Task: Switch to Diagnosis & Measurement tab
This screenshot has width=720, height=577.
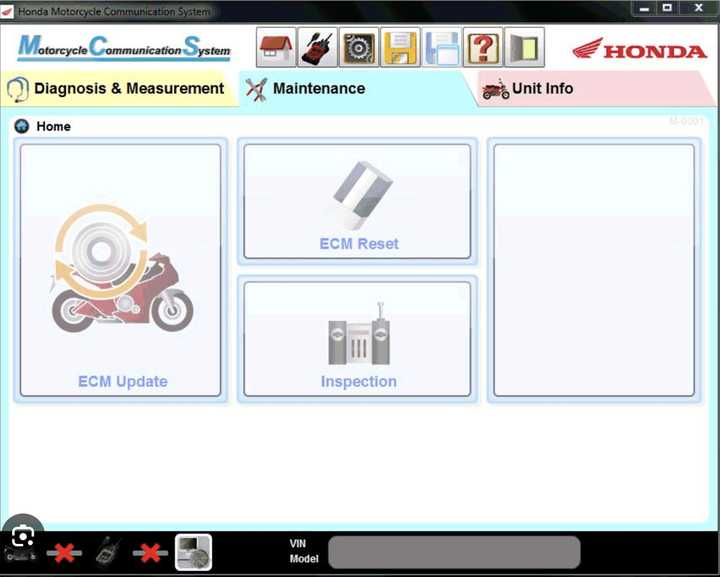Action: 117,89
